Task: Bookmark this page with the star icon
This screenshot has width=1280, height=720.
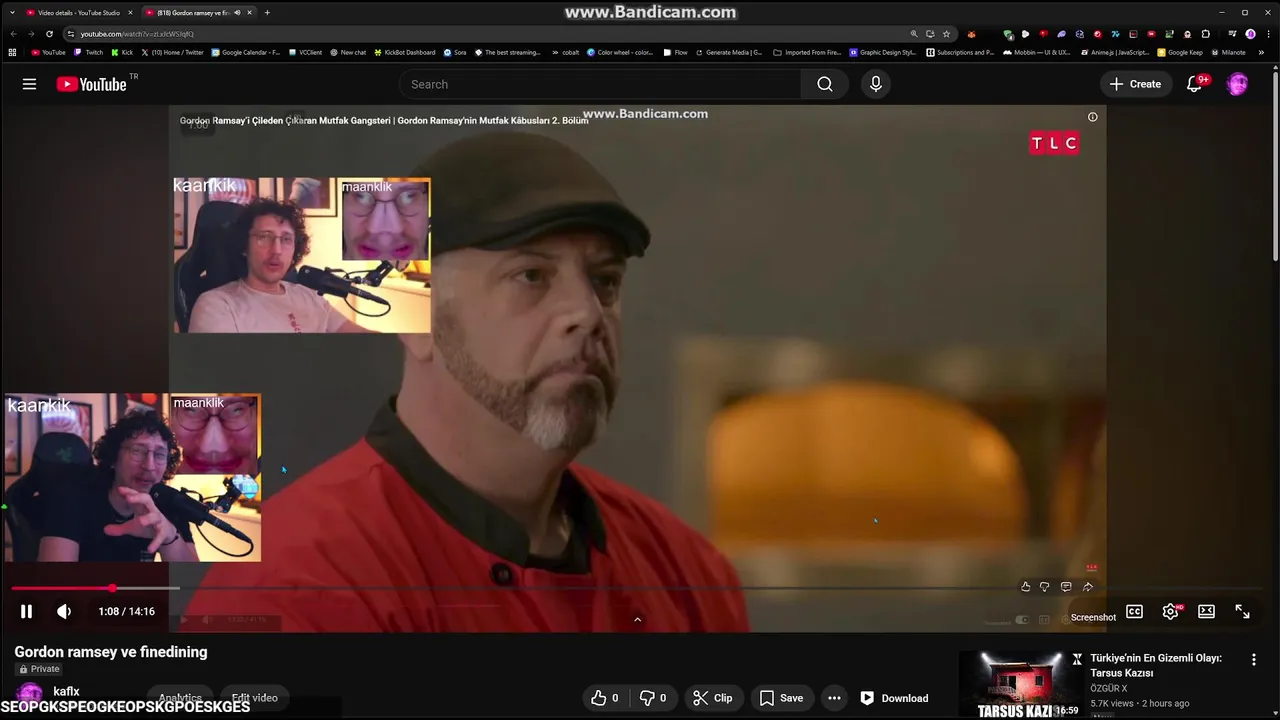Action: pyautogui.click(x=946, y=34)
